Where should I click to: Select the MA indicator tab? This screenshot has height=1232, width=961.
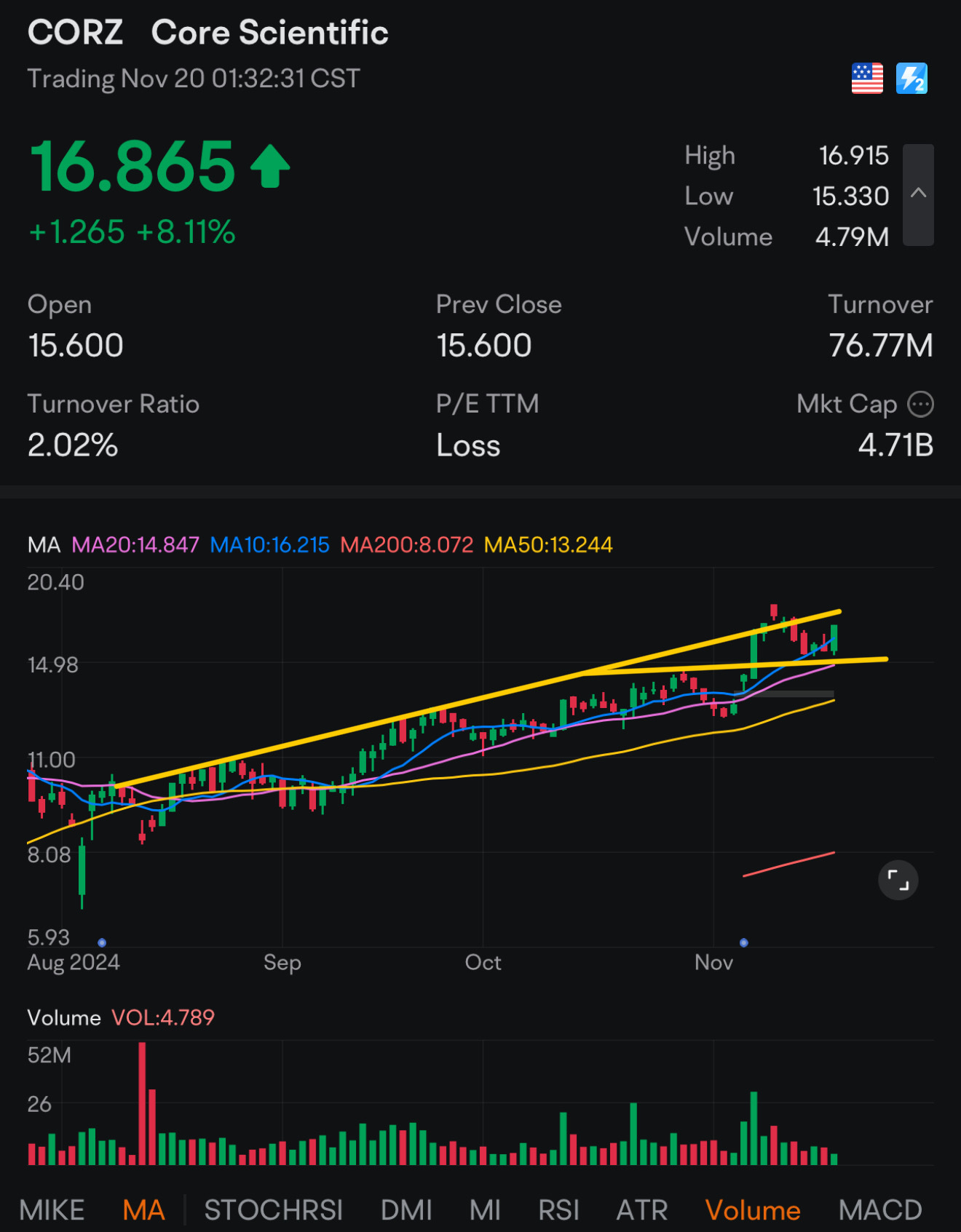143,1210
